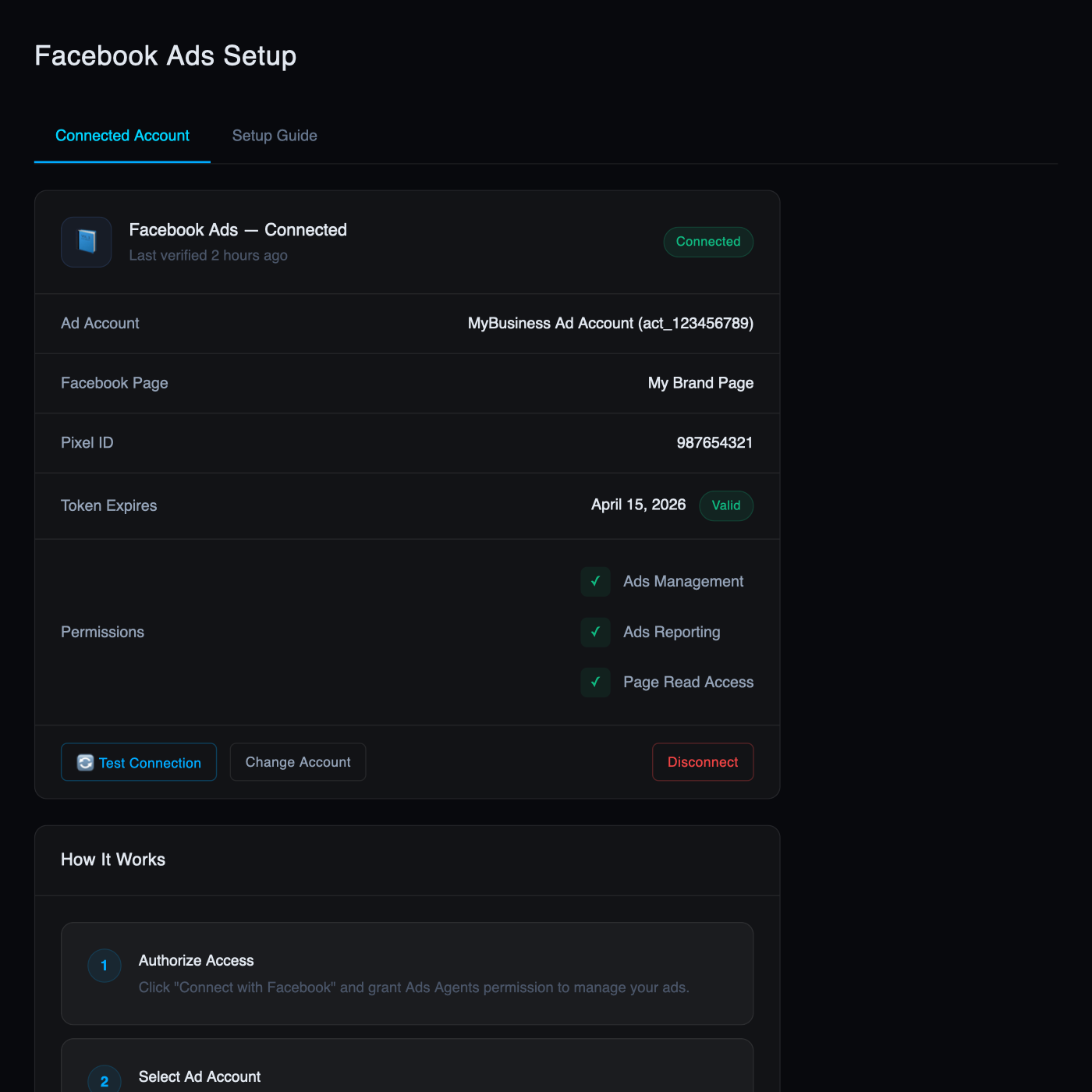The width and height of the screenshot is (1092, 1092).
Task: Click the green Connected status badge
Action: pyautogui.click(x=708, y=242)
